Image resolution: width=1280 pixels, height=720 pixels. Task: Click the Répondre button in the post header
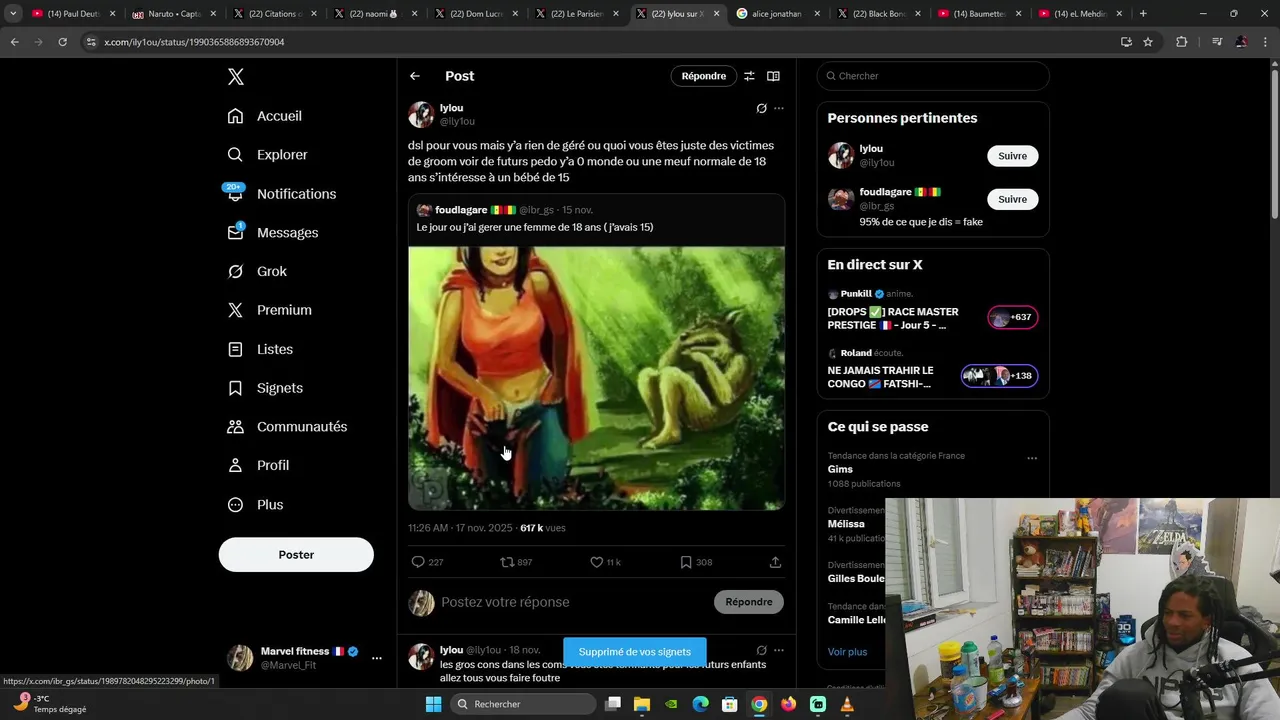pos(704,76)
